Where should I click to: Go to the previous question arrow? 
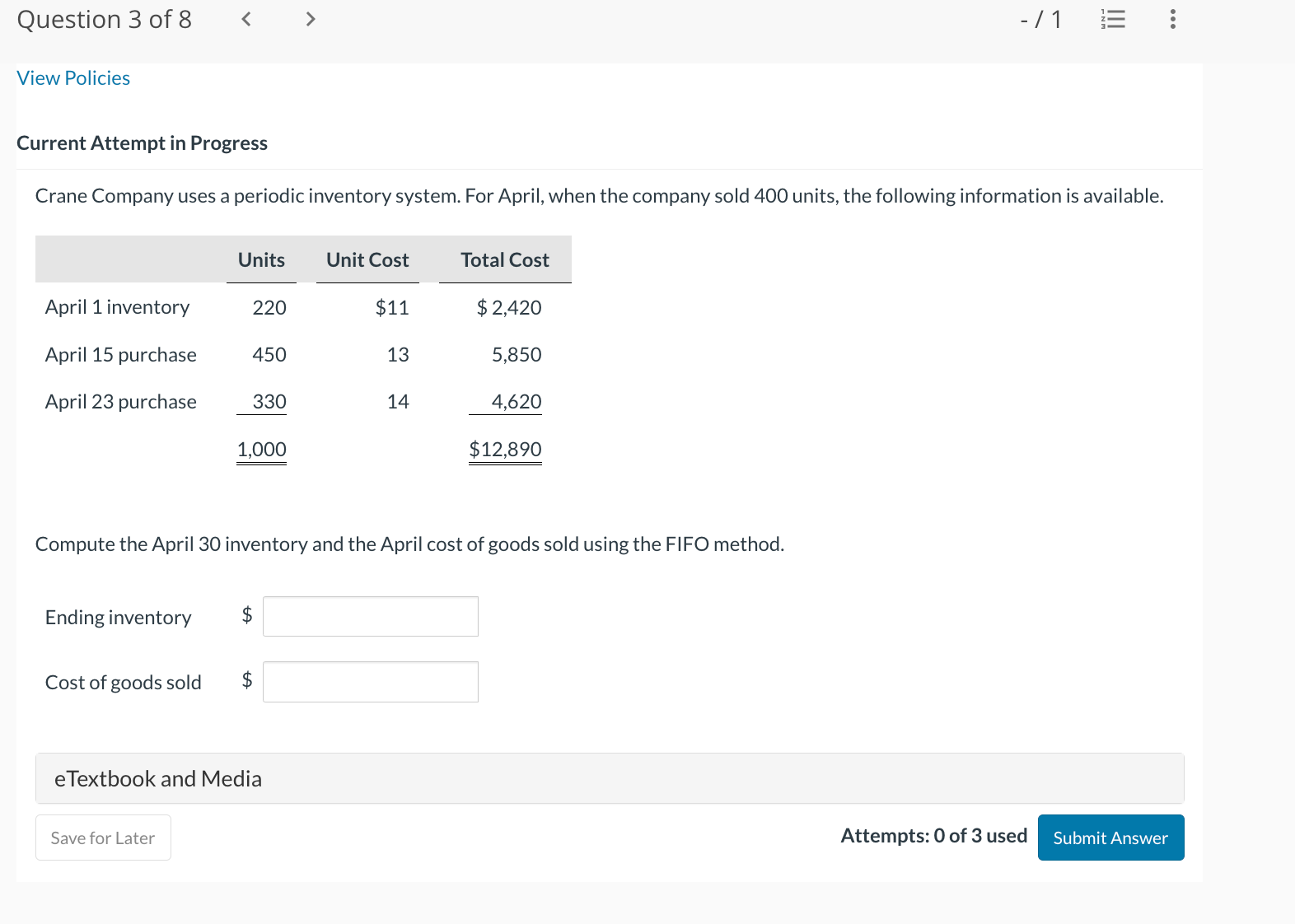245,19
